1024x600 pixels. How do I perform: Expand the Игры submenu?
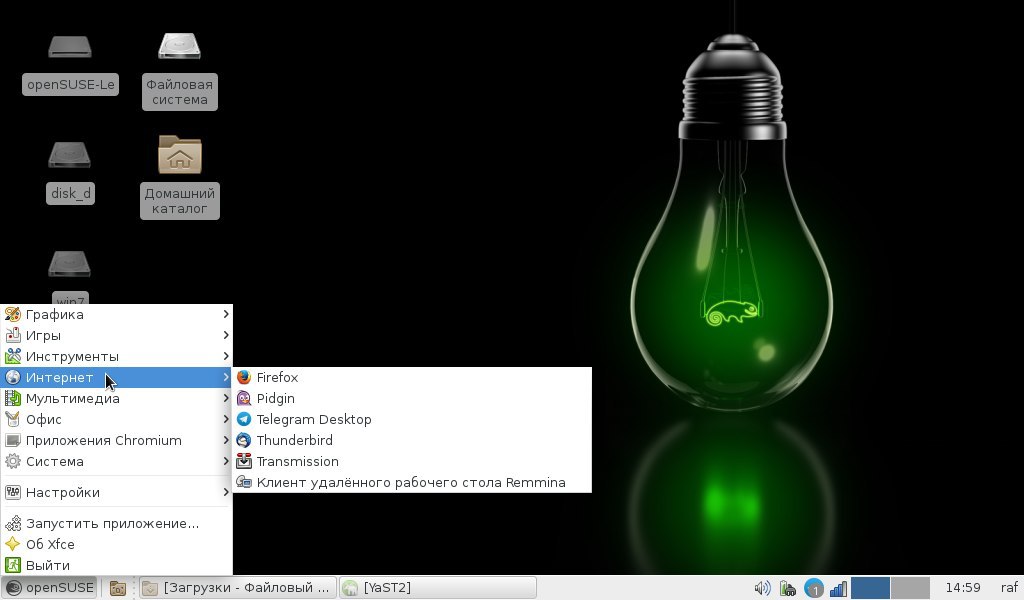(117, 335)
